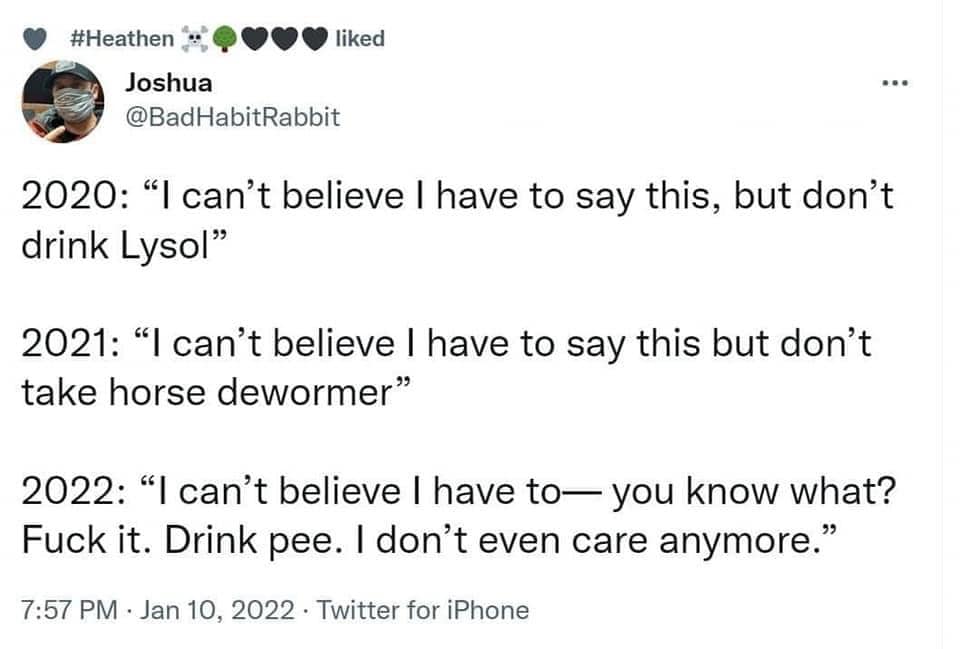Open the Twitter for iPhone source link

pos(422,609)
